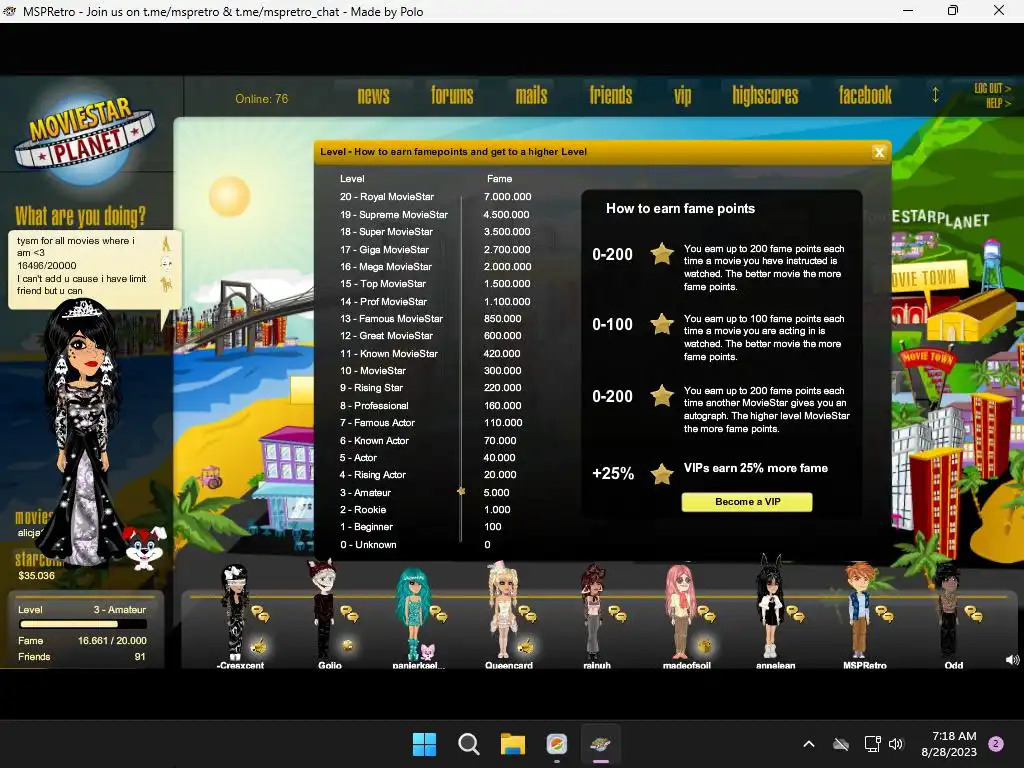
Task: Click the middle icon beside the status bubble
Action: pos(167,264)
